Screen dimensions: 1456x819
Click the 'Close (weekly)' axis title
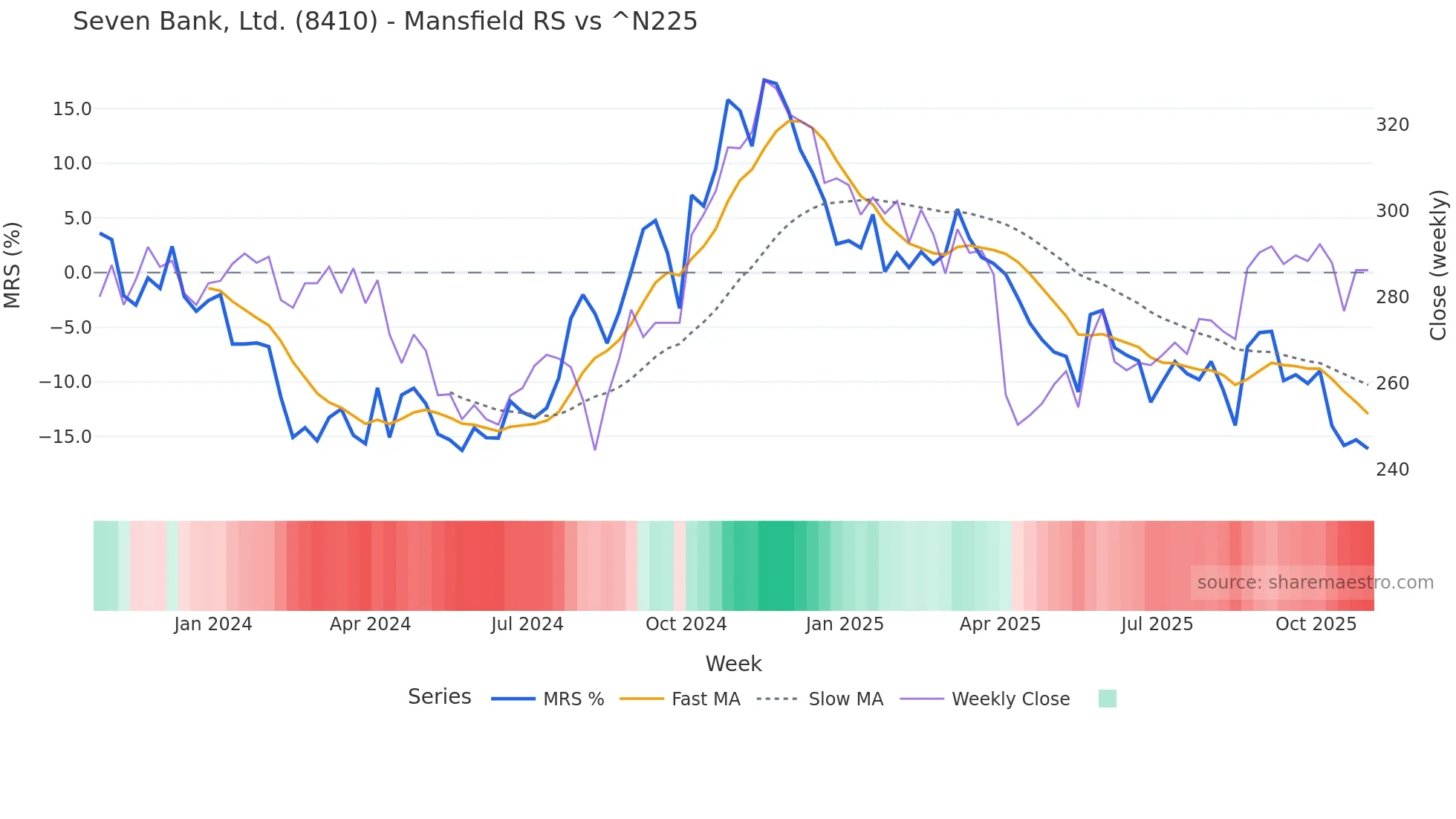[x=1438, y=265]
